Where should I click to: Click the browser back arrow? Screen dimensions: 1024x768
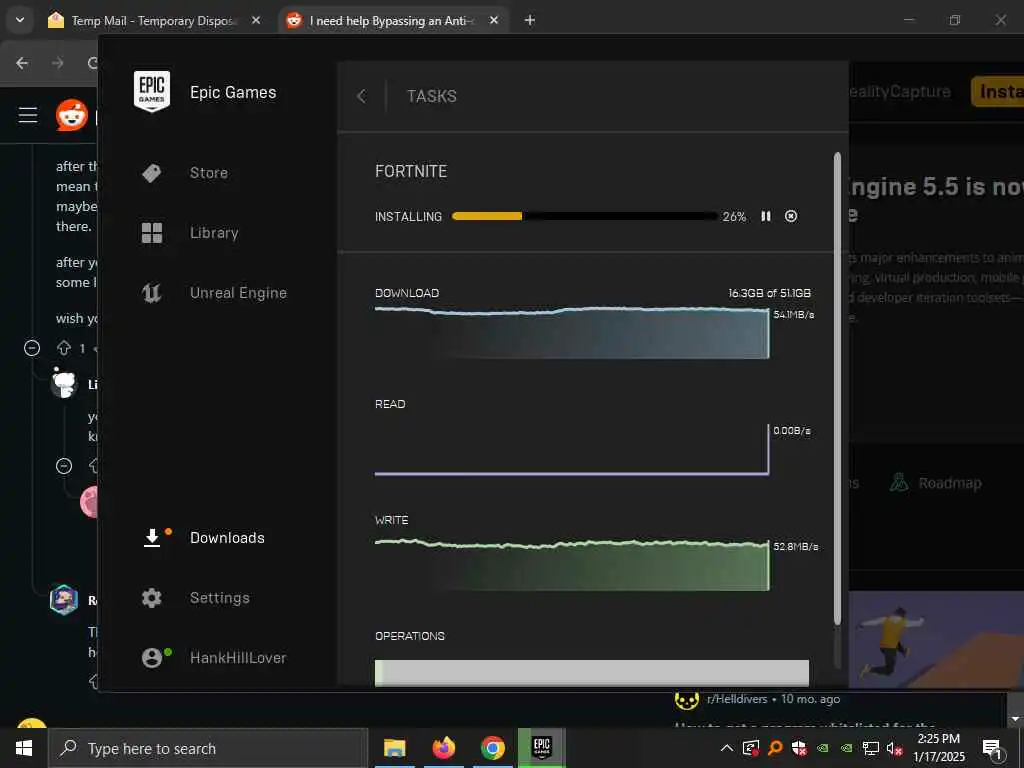pyautogui.click(x=22, y=63)
